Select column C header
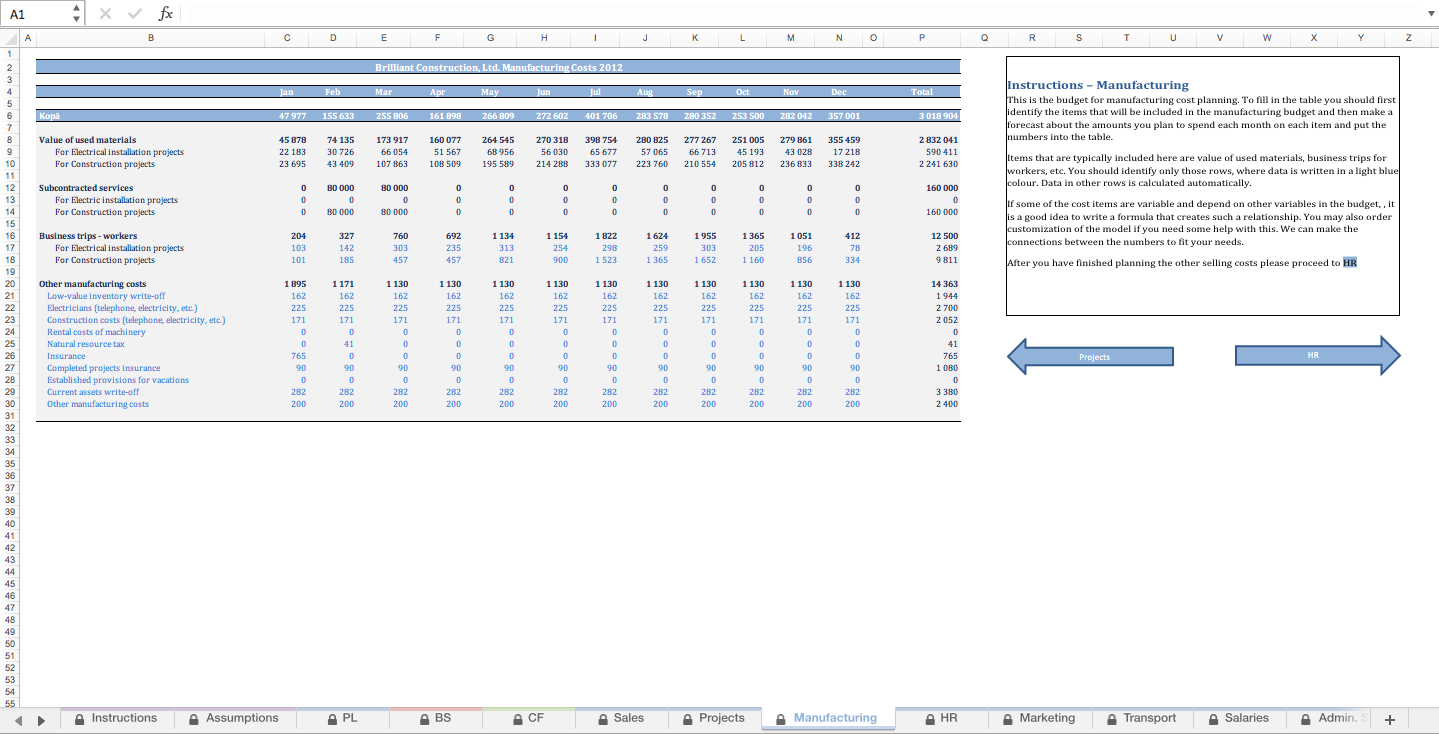Screen dimensions: 1439x734 (x=287, y=38)
